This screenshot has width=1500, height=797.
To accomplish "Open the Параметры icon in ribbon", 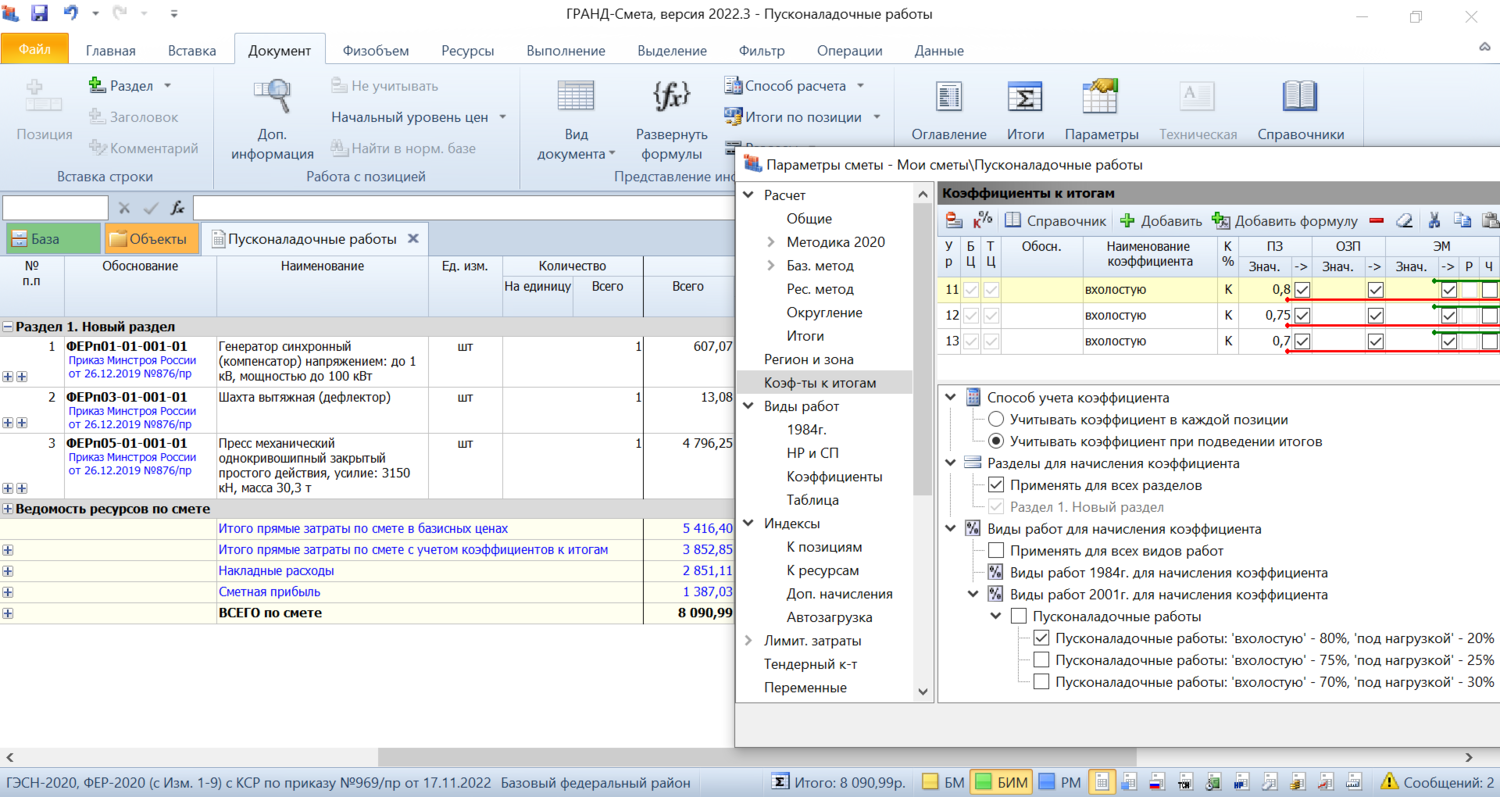I will tap(1101, 98).
